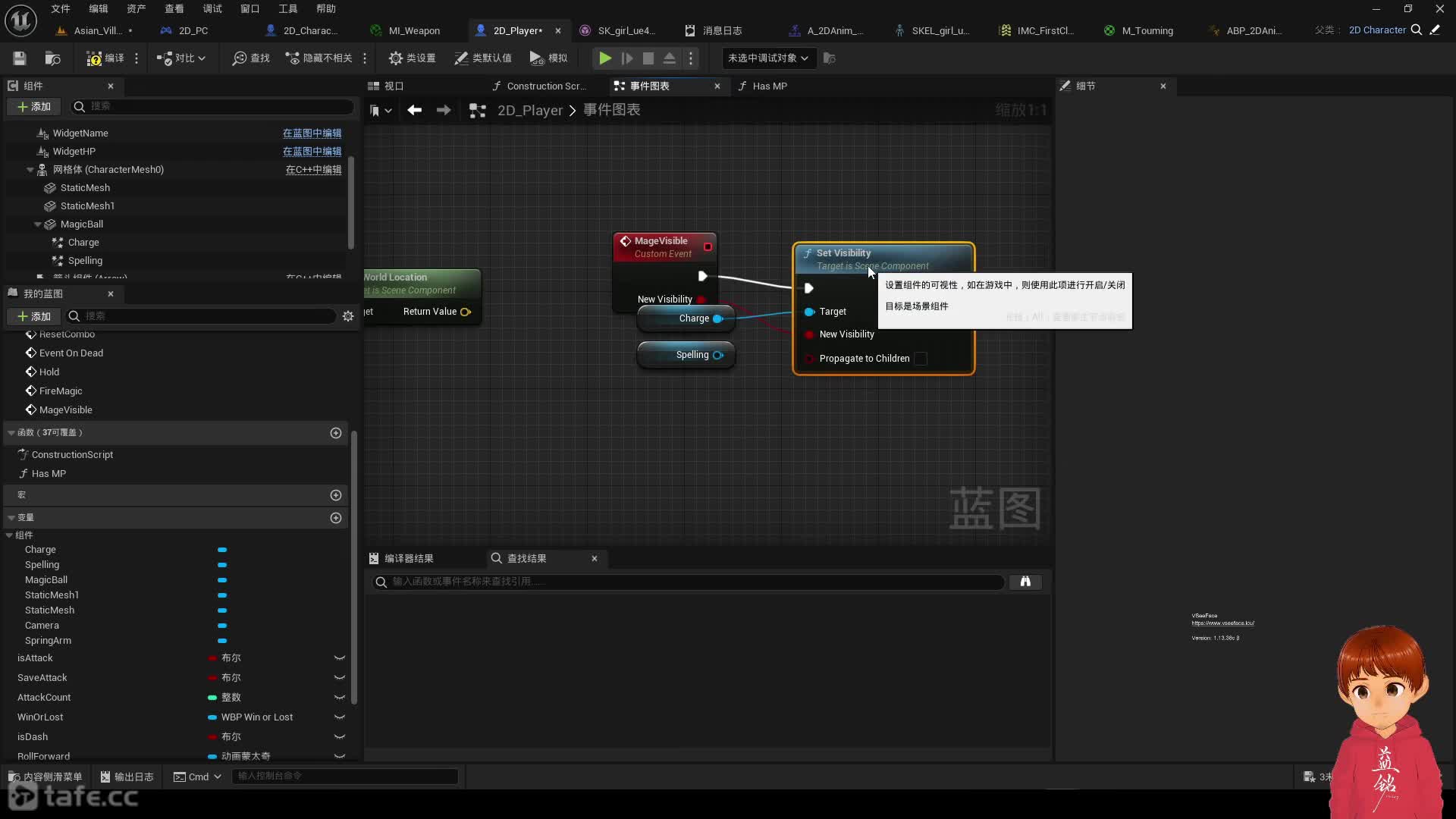Image resolution: width=1456 pixels, height=819 pixels.
Task: Click the skip frame play button
Action: 626,58
